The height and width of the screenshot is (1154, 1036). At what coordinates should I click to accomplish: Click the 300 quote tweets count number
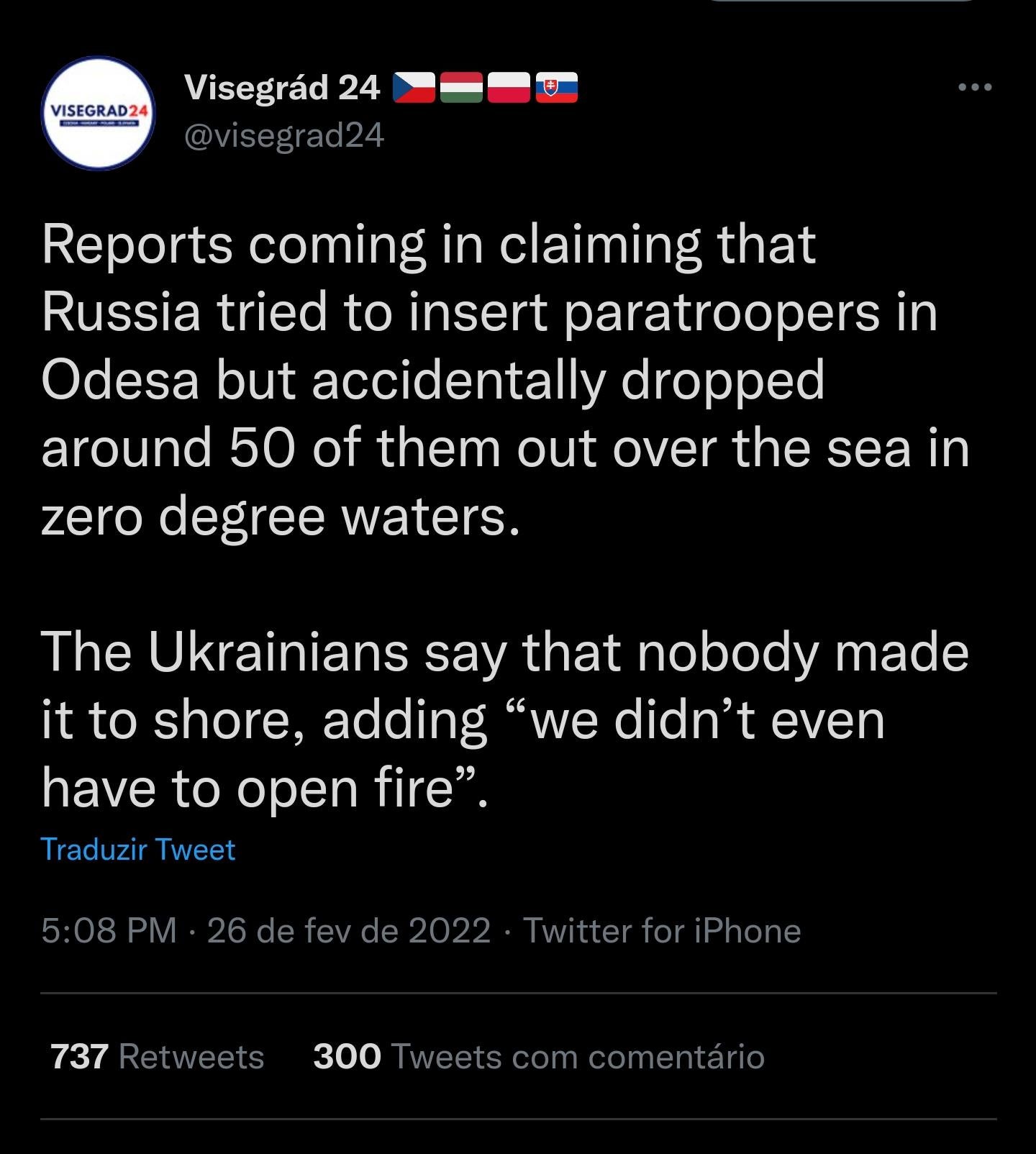tap(347, 1057)
